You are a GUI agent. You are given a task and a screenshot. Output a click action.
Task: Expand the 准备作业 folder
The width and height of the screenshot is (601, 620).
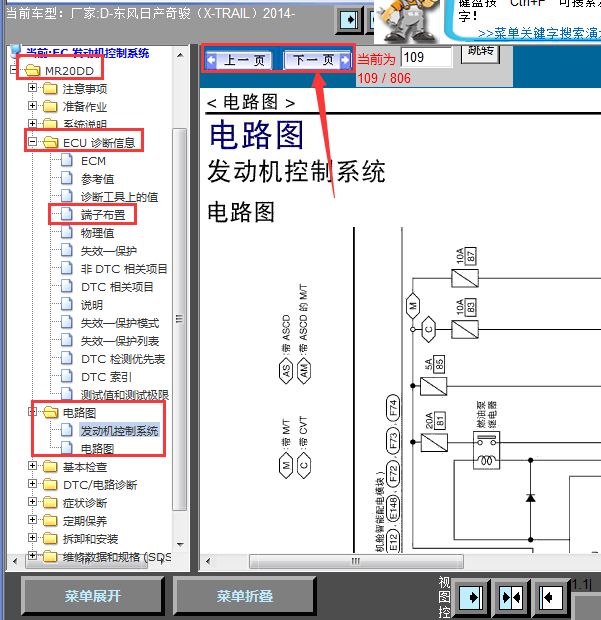pos(32,106)
